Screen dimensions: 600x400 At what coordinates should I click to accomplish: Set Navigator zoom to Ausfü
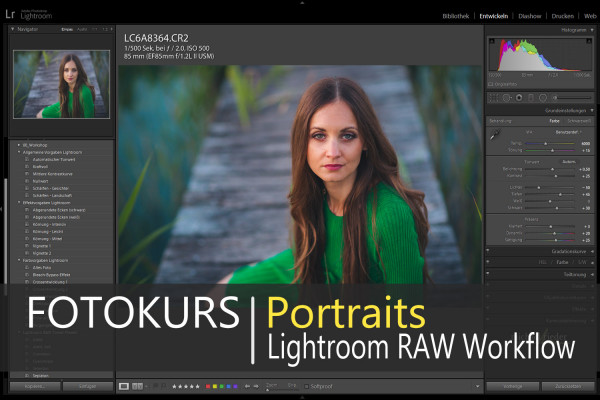point(82,29)
